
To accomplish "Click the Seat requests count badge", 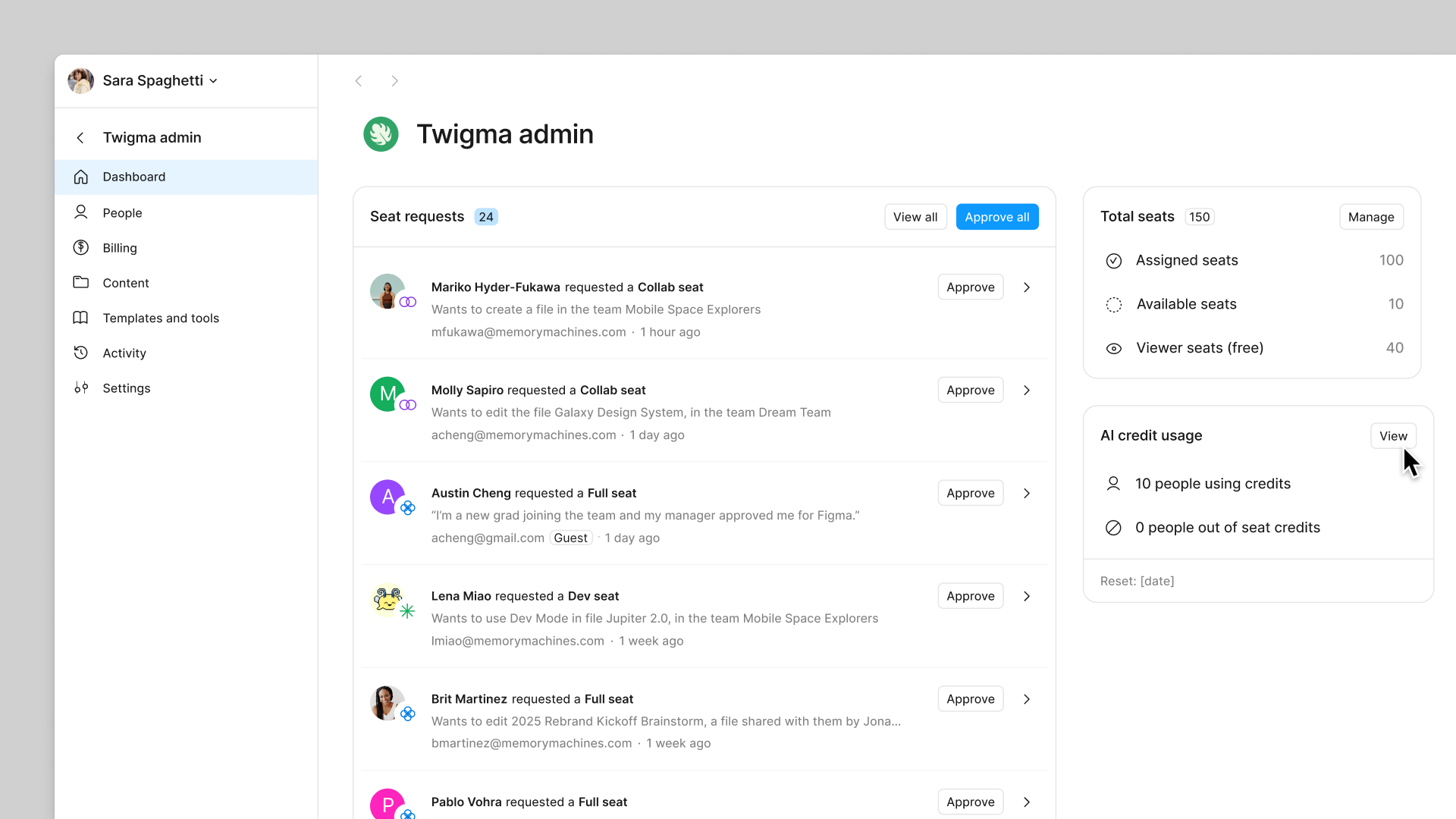I will (x=486, y=216).
